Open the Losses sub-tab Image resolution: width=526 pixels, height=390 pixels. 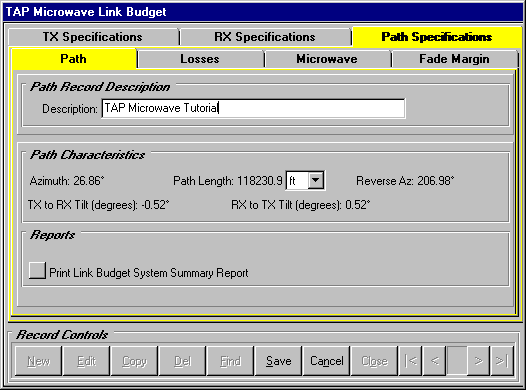200,59
